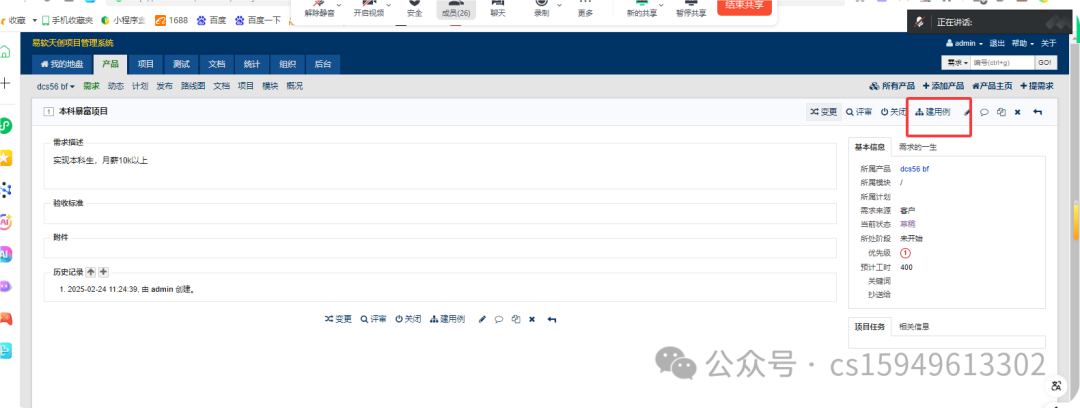
Task: Open the 收藏 bookmarks dropdown arrow
Action: [34, 20]
